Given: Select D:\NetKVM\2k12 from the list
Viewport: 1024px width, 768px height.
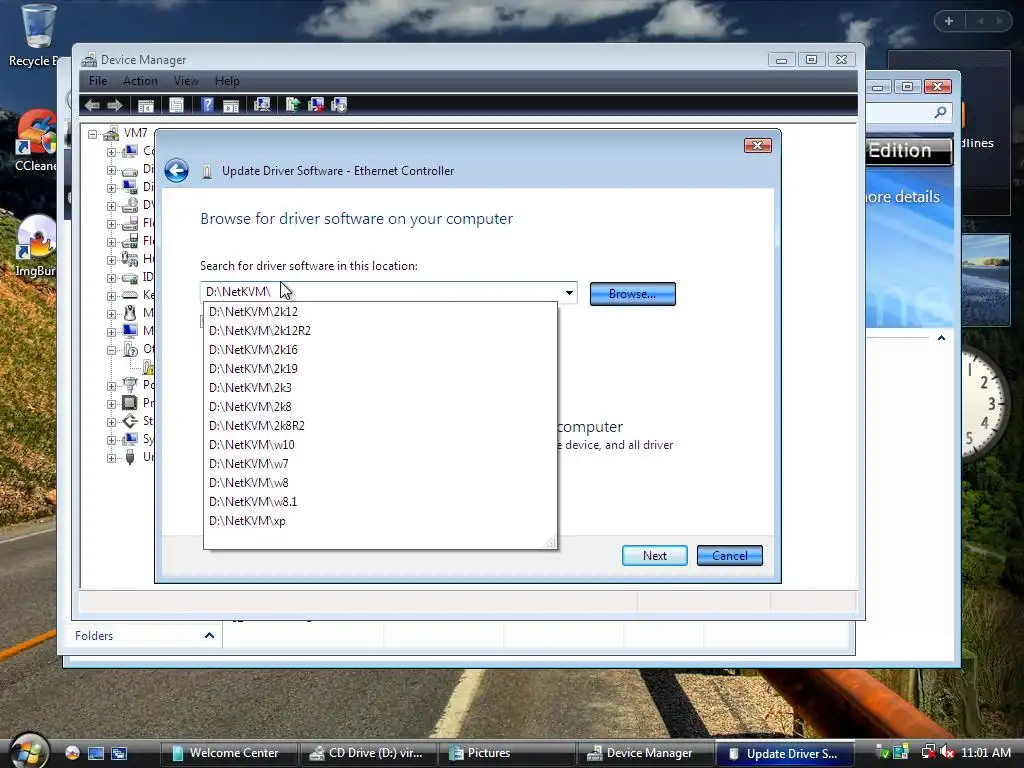Looking at the screenshot, I should point(380,312).
